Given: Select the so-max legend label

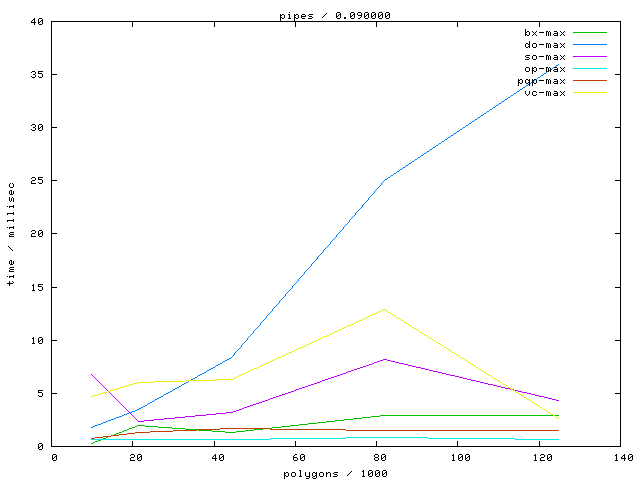Looking at the screenshot, I should [x=545, y=57].
